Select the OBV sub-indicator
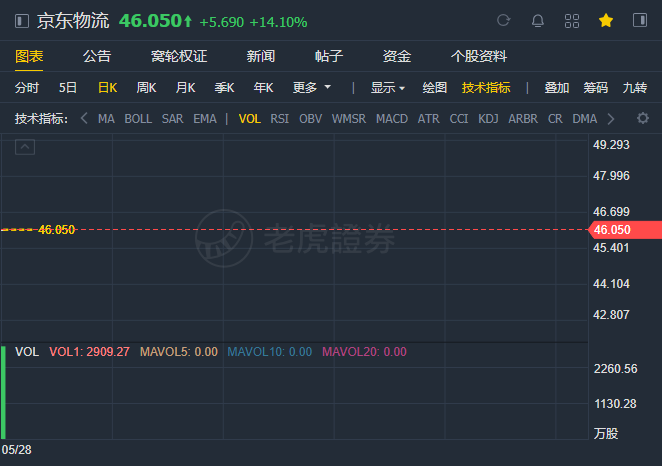The width and height of the screenshot is (662, 466). (310, 119)
